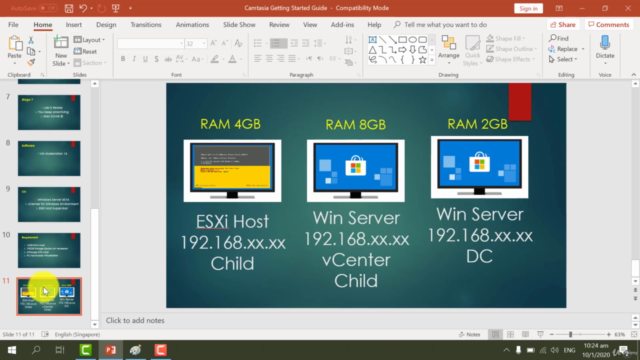Screen dimensions: 640x360
Task: Open Shape Effects dropdown
Action: (x=511, y=59)
